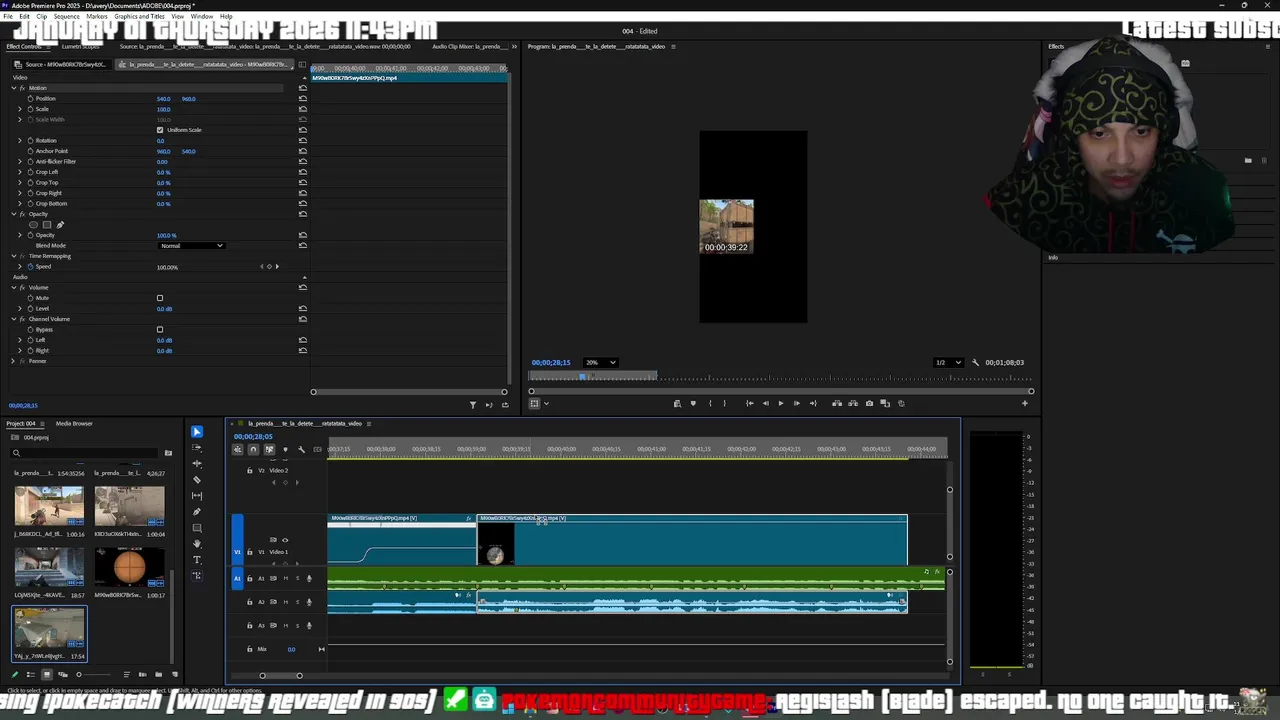Screen dimensions: 1280x720
Task: Toggle Linked Selection in timeline
Action: 269,449
